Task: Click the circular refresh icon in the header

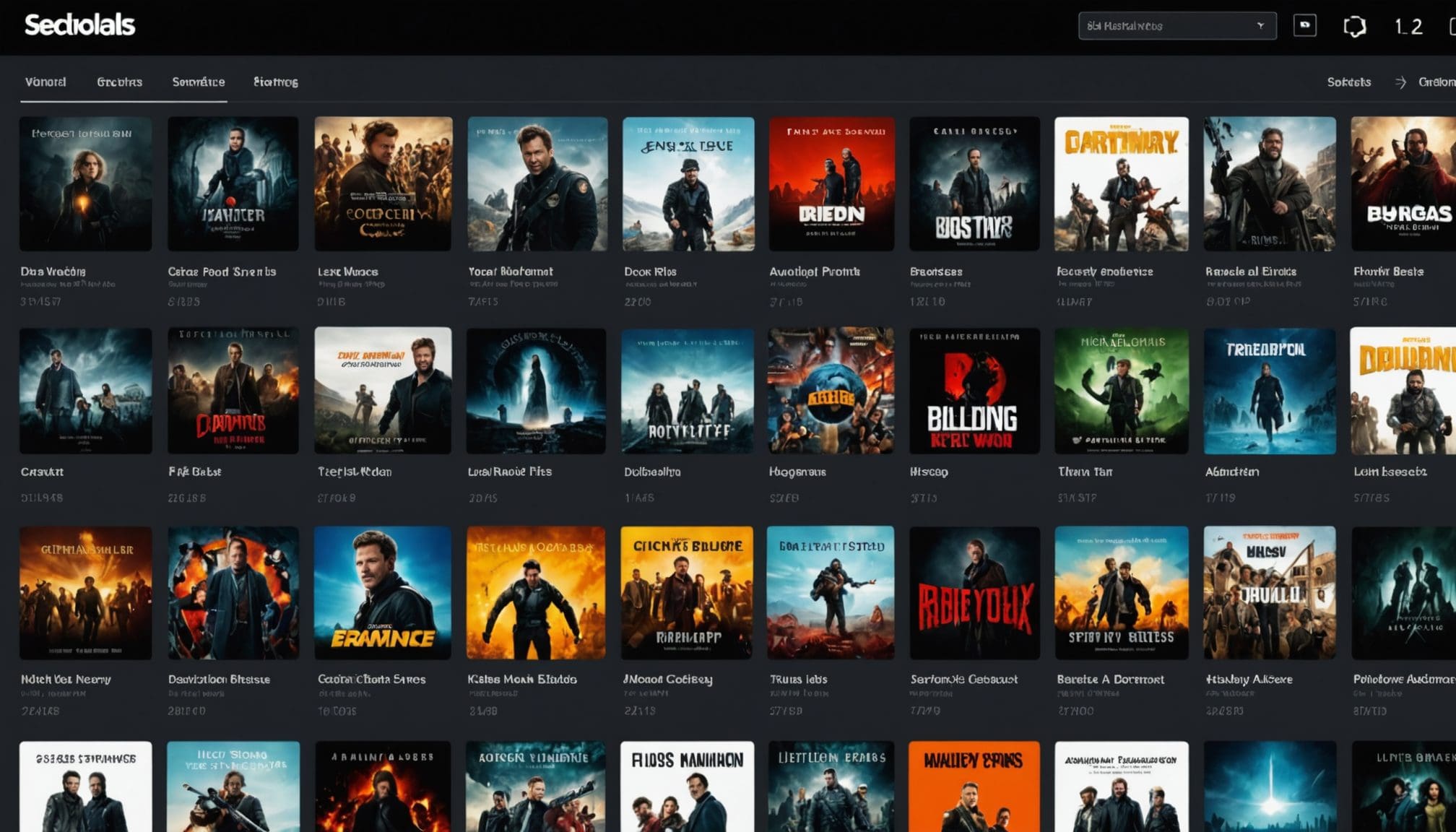Action: click(x=1354, y=27)
